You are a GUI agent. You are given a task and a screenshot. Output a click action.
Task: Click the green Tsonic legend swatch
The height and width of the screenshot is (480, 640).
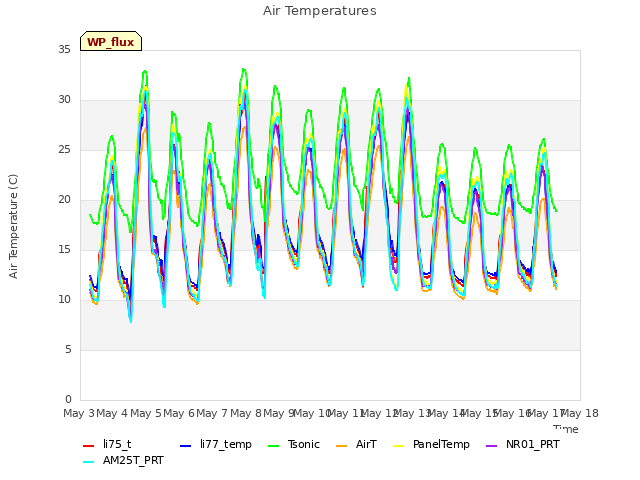(273, 446)
